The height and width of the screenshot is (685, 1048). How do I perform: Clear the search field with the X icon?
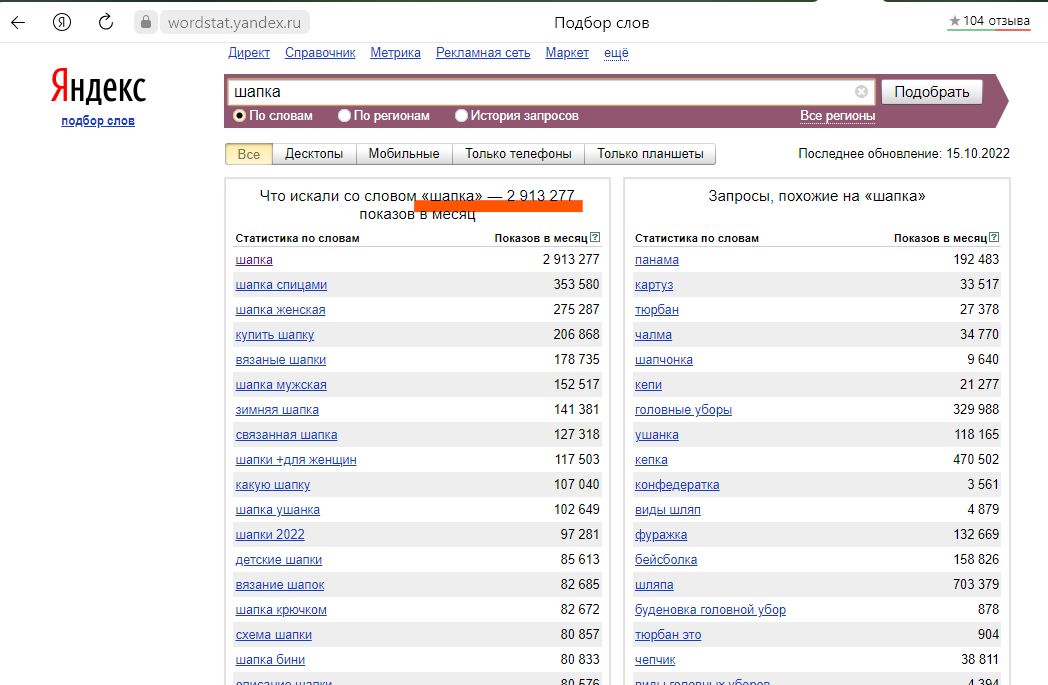coord(861,92)
